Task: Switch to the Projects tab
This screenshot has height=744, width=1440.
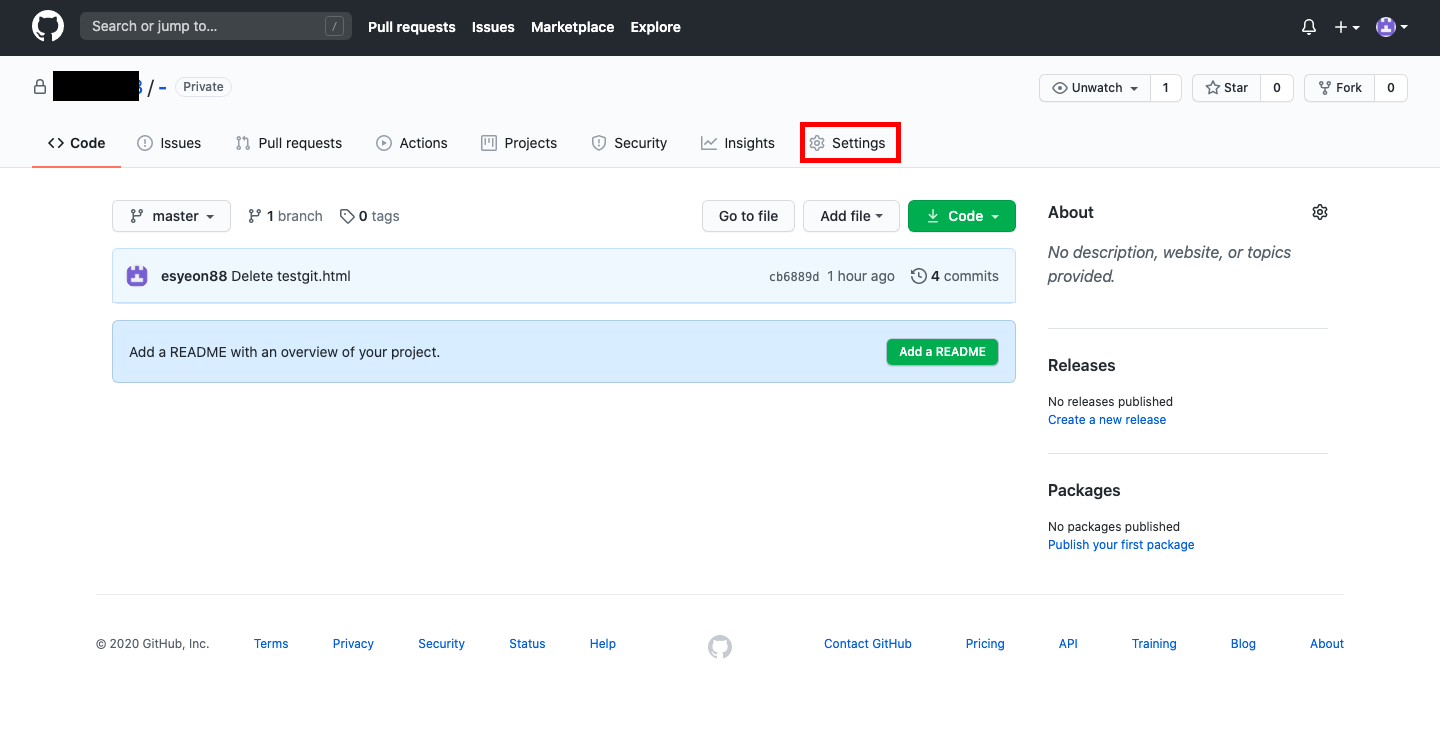Action: (x=519, y=143)
